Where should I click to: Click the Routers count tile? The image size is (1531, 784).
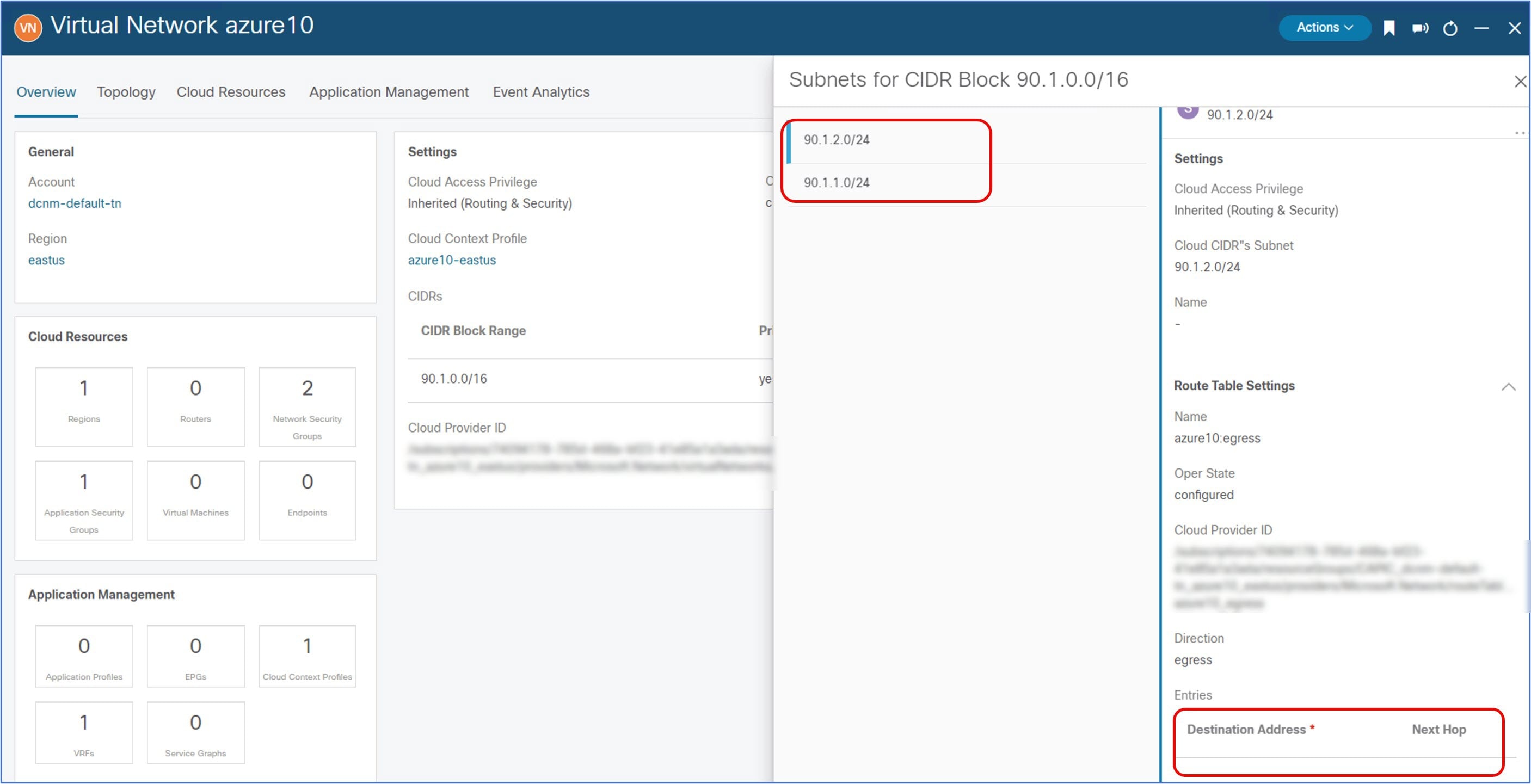pyautogui.click(x=195, y=406)
